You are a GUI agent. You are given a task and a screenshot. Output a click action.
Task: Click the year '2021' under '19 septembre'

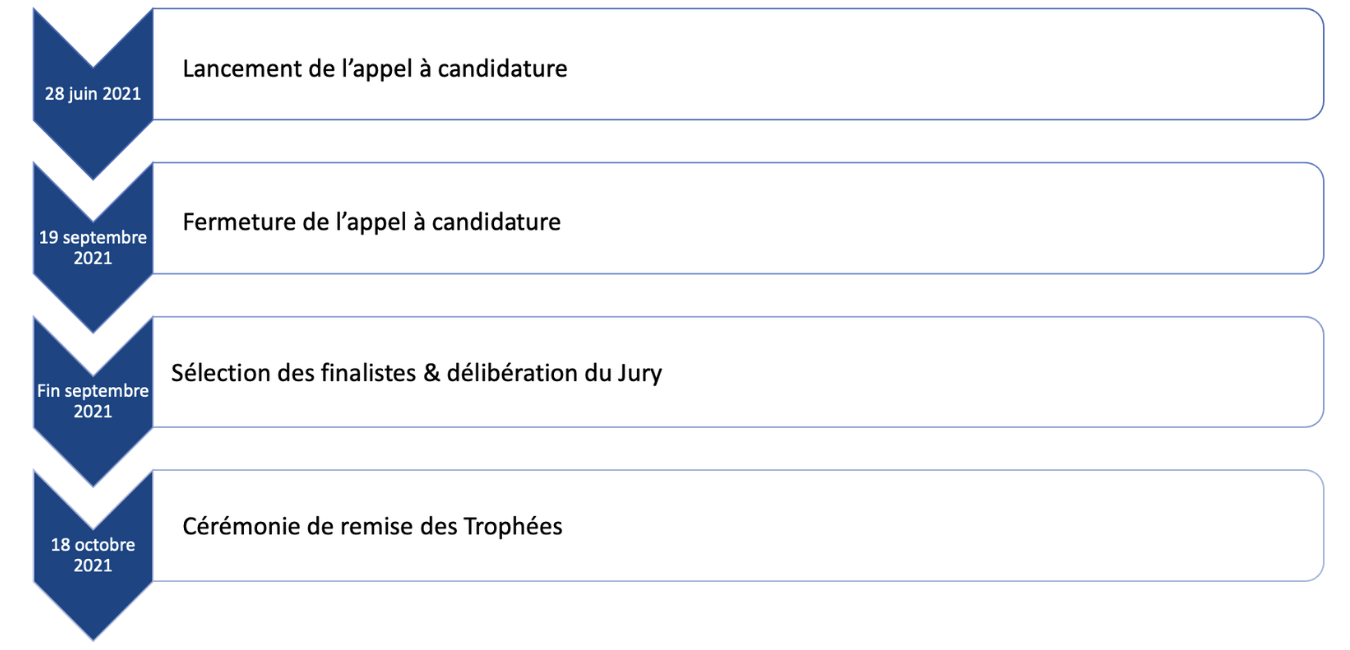click(93, 258)
